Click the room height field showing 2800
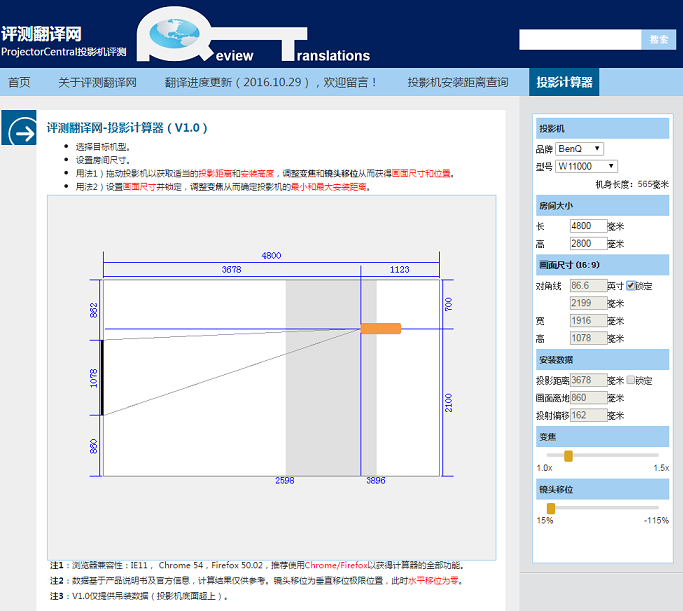 (588, 243)
